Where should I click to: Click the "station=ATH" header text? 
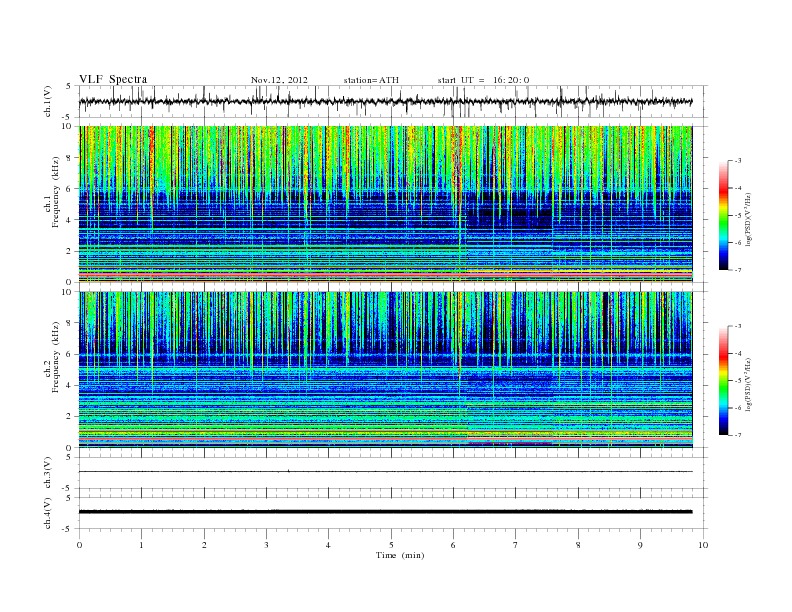coord(371,80)
